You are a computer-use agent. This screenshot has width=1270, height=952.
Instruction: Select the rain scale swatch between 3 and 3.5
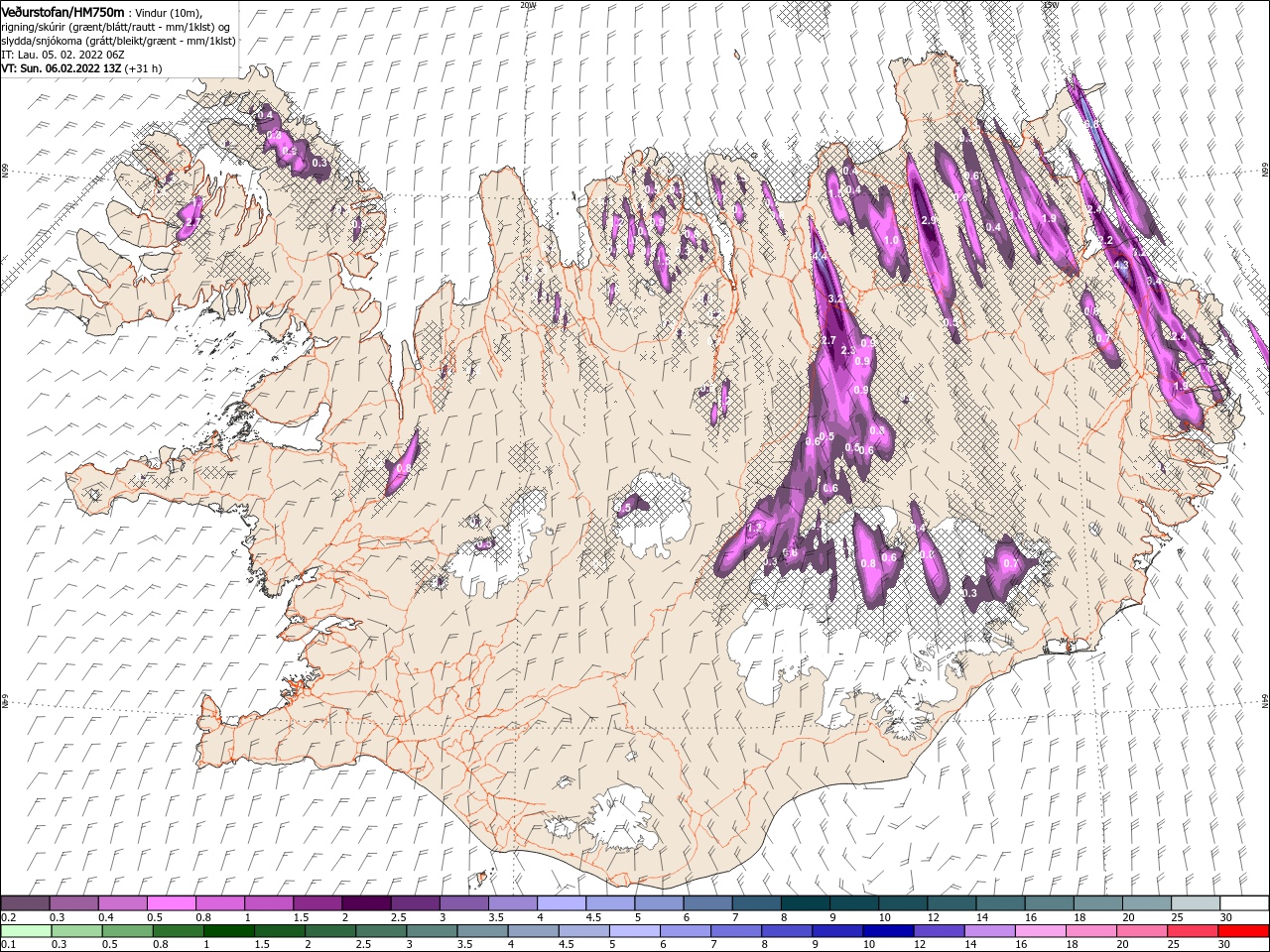[431, 931]
